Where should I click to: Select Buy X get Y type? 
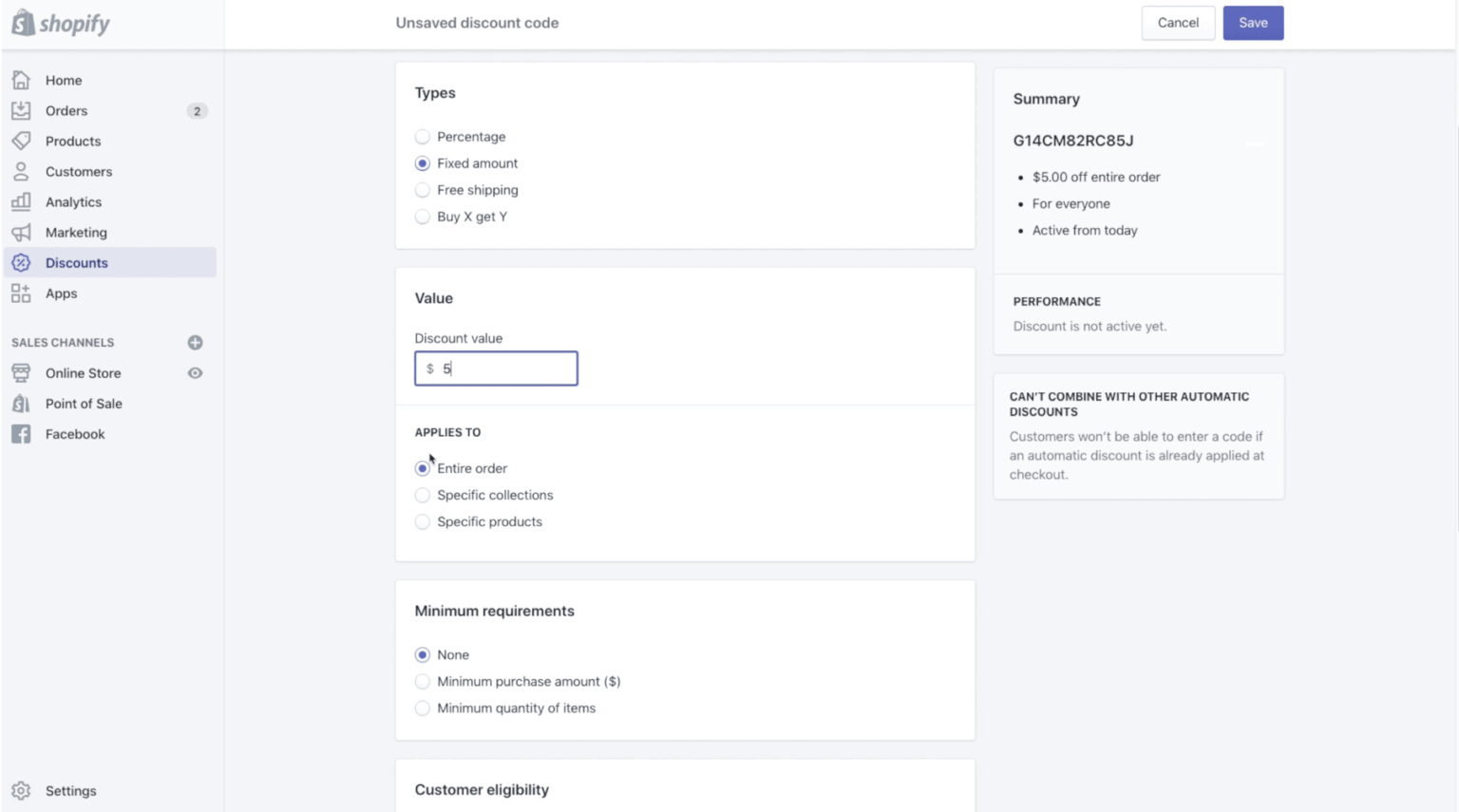click(423, 217)
